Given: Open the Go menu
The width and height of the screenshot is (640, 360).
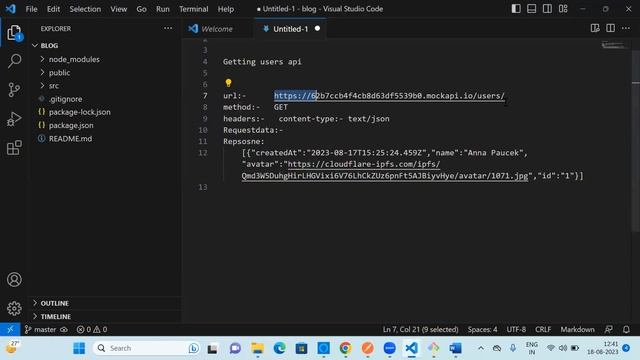Looking at the screenshot, I should [141, 9].
